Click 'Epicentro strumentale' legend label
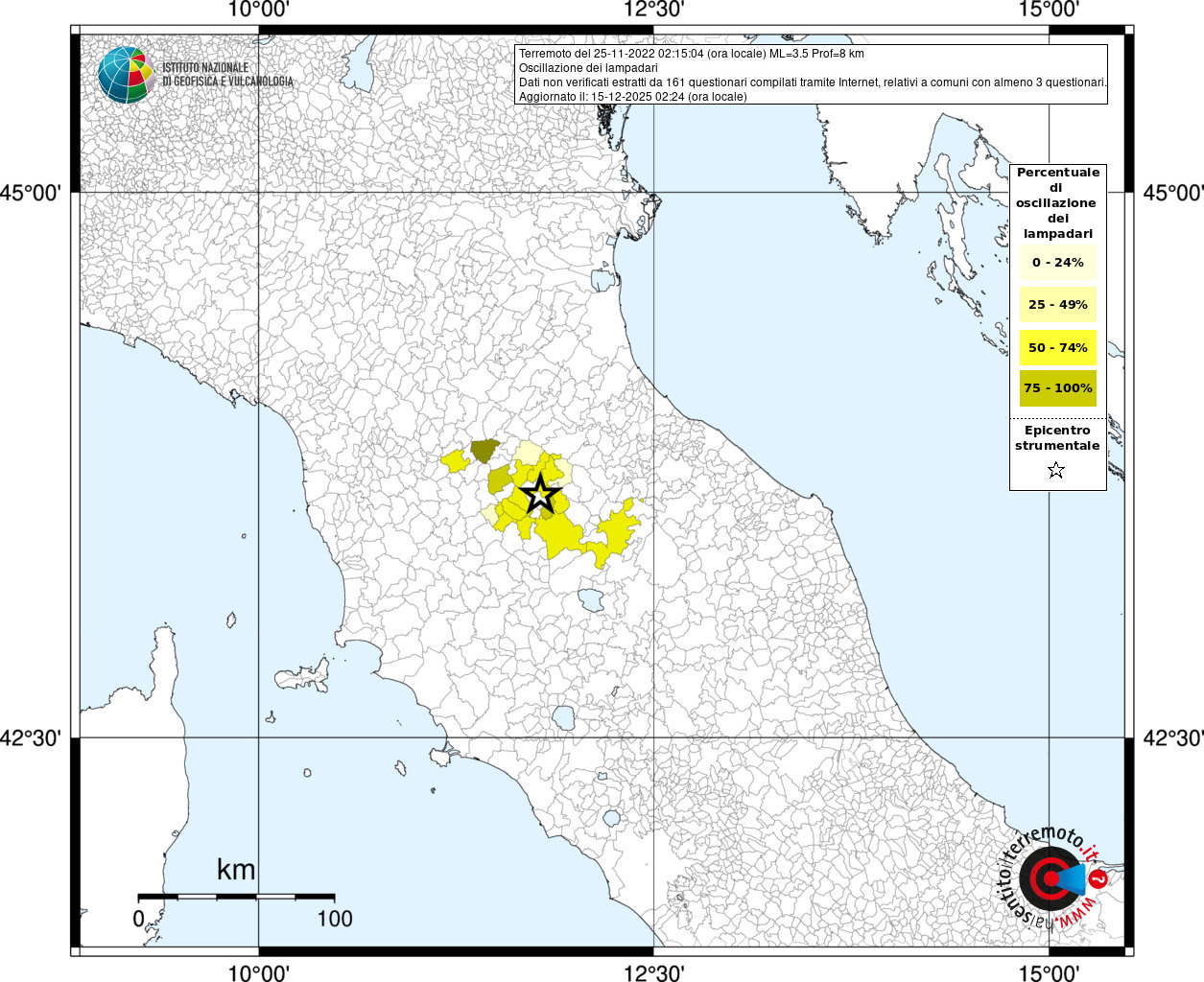Image resolution: width=1204 pixels, height=982 pixels. [x=1057, y=438]
